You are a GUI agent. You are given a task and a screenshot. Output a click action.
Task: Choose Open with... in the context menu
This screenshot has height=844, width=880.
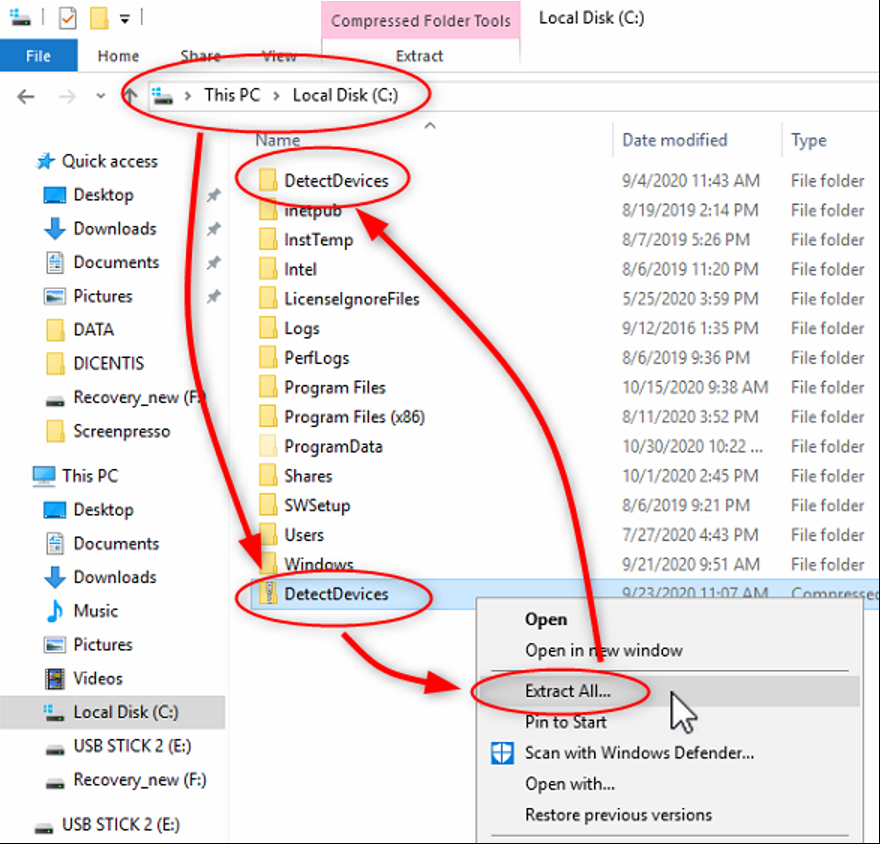point(570,784)
